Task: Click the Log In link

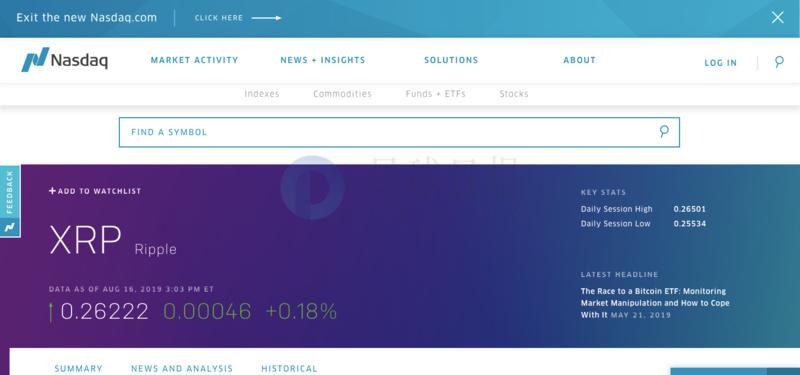Action: point(720,63)
